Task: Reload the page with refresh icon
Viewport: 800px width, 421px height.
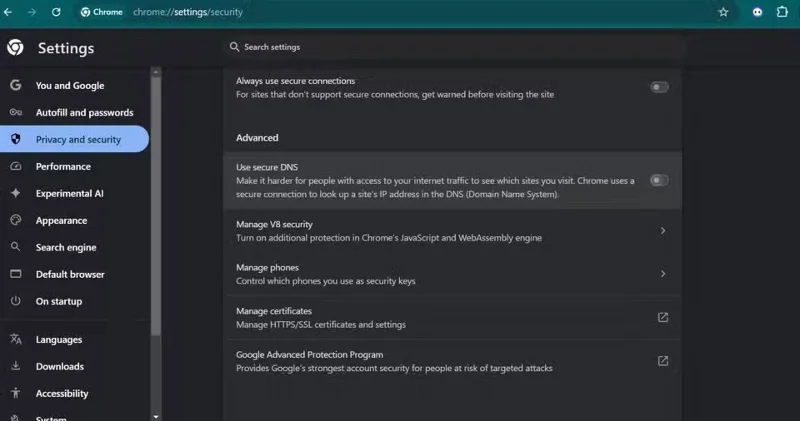Action: point(56,12)
